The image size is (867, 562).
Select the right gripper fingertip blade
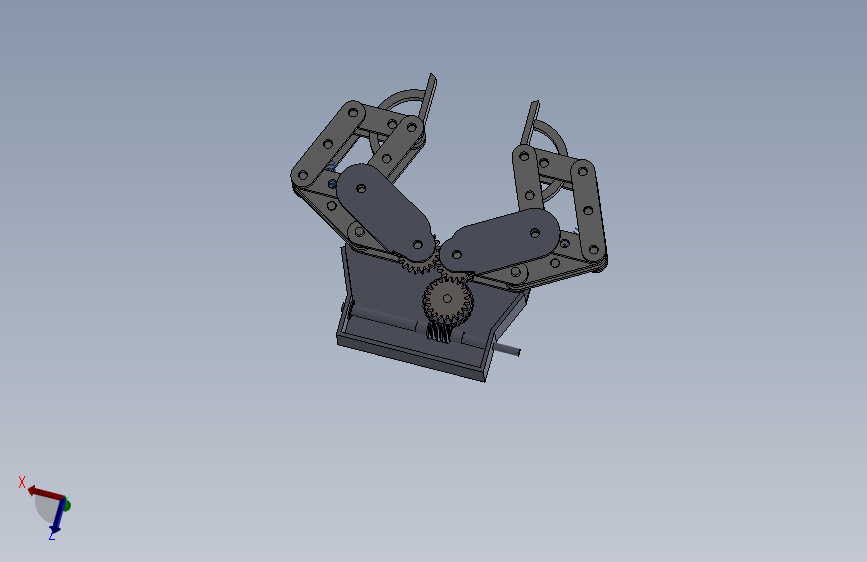(530, 123)
